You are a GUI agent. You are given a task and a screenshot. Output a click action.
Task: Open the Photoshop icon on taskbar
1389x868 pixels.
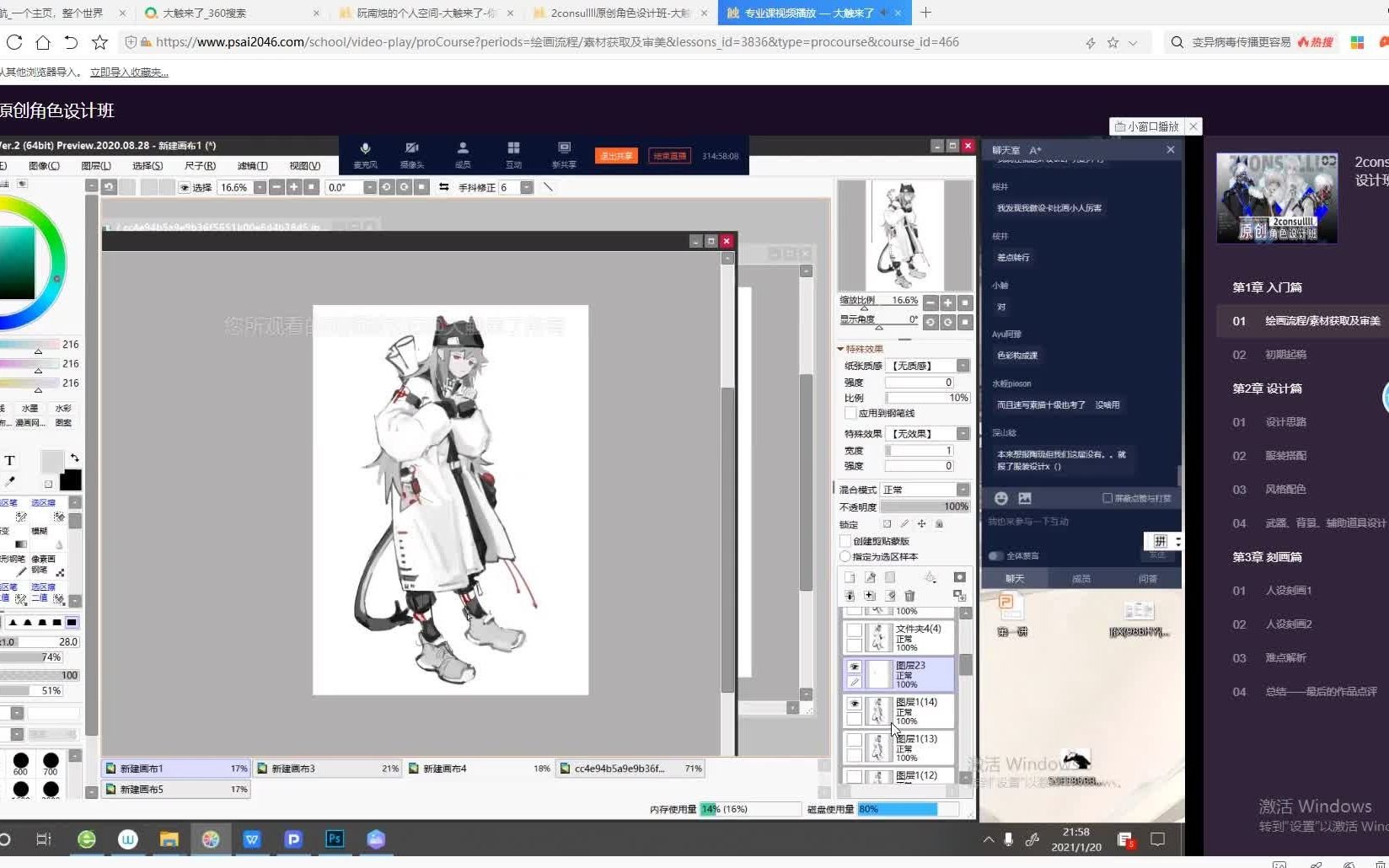coord(335,839)
